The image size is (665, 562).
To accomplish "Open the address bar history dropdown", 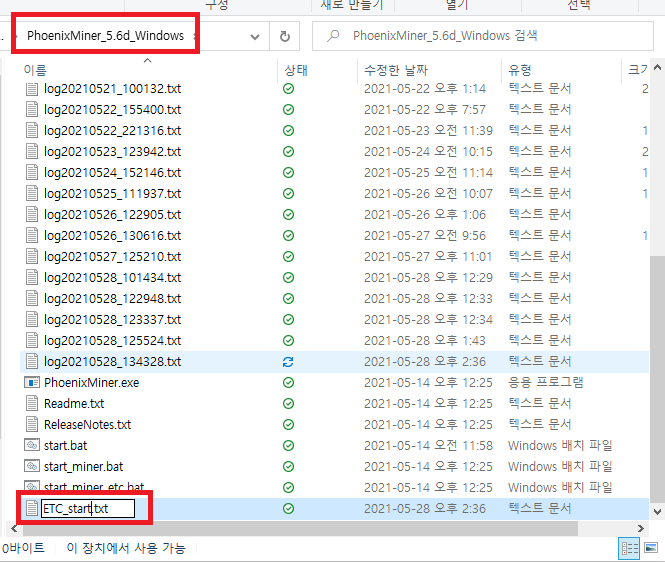I will (x=255, y=36).
